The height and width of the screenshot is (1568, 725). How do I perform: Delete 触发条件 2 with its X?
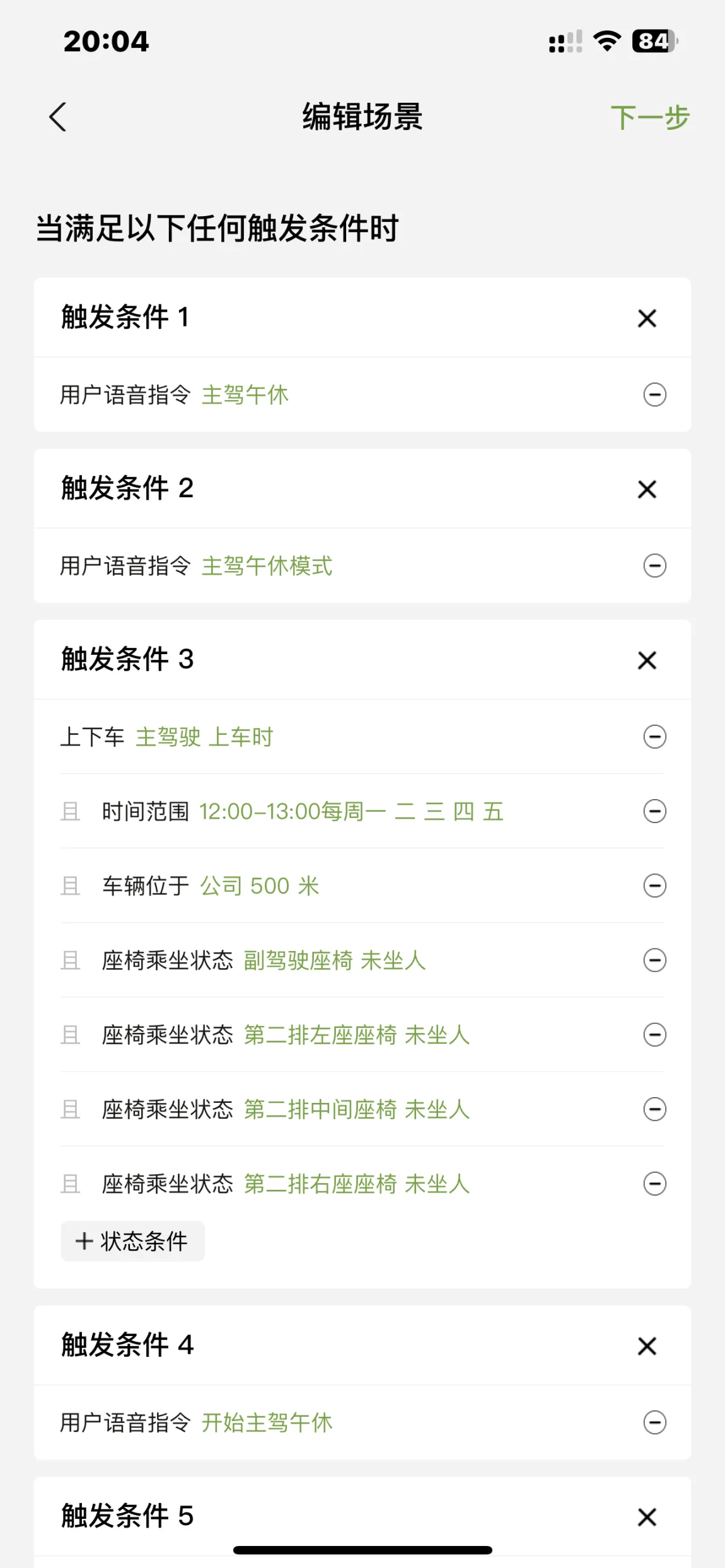[x=647, y=489]
